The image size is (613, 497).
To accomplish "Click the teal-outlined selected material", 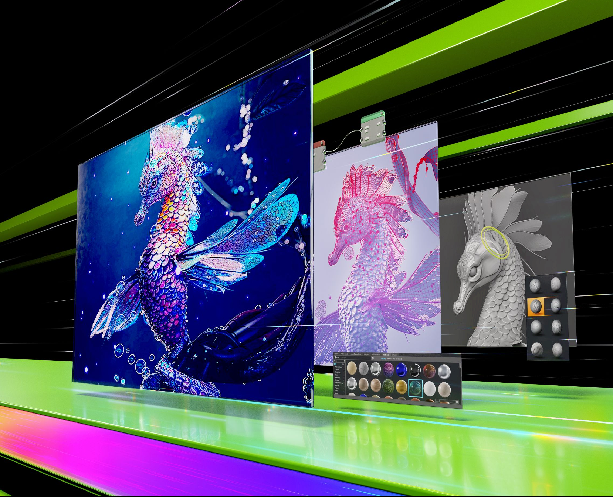I will coord(415,387).
